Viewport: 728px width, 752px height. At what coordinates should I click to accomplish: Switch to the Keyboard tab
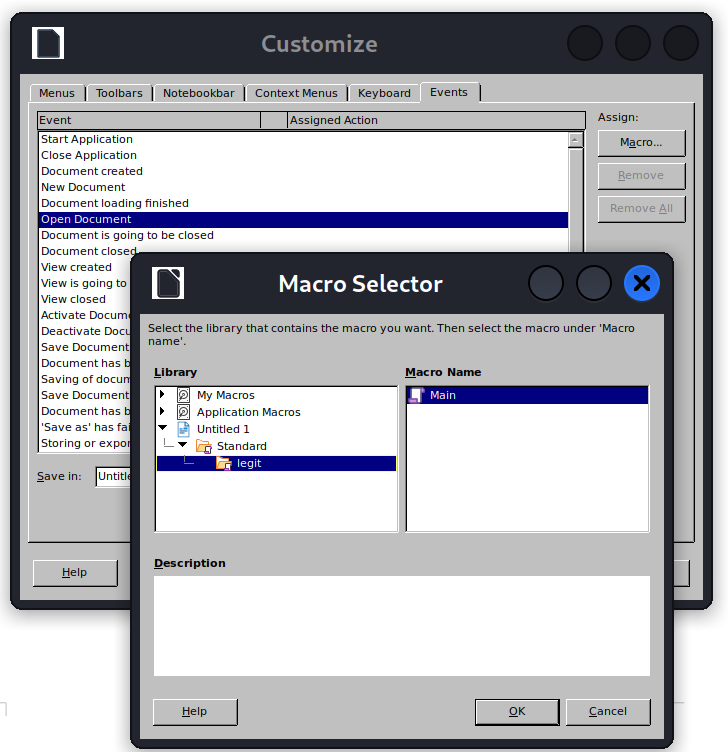[384, 93]
